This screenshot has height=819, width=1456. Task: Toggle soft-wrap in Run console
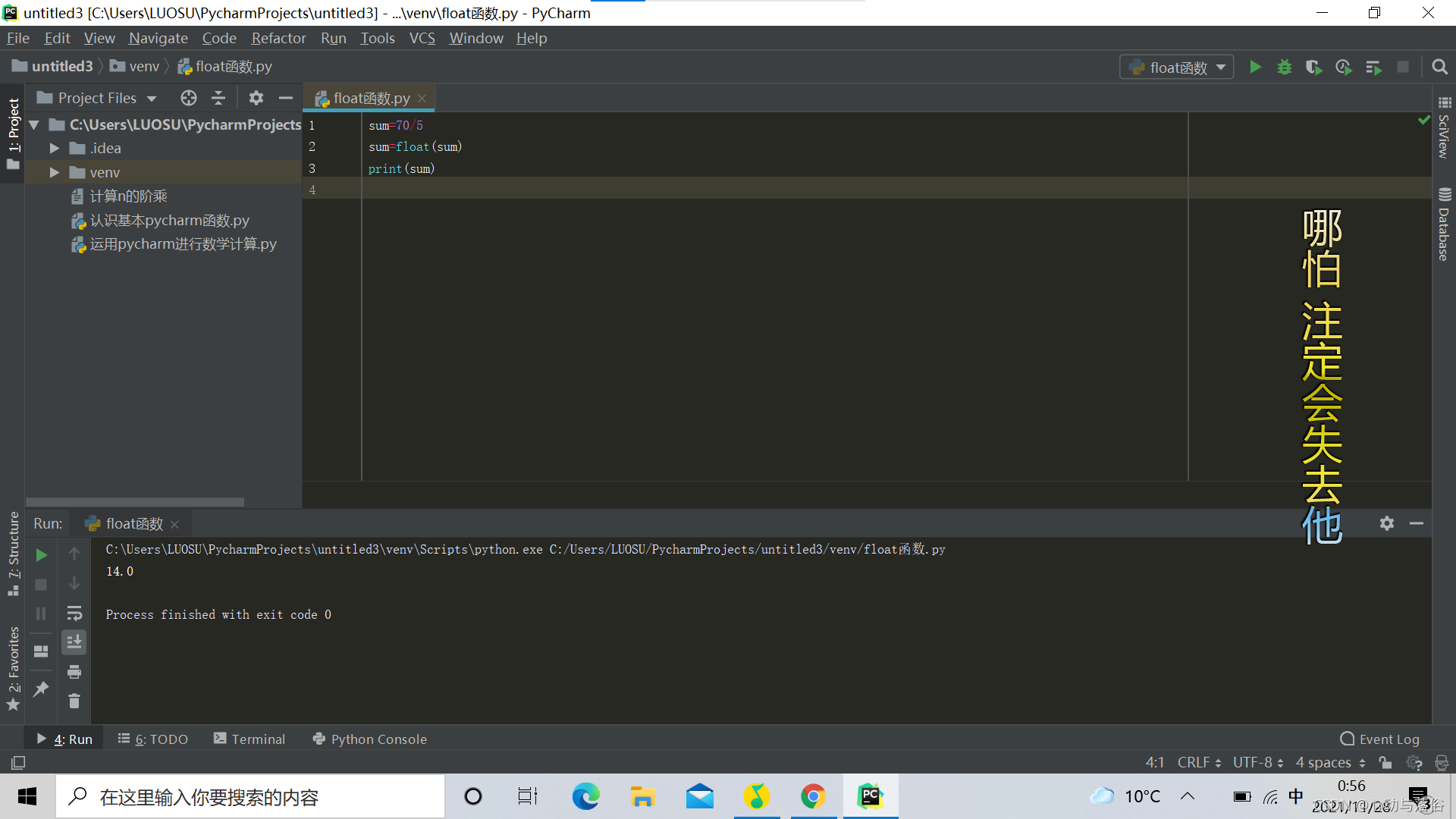74,613
